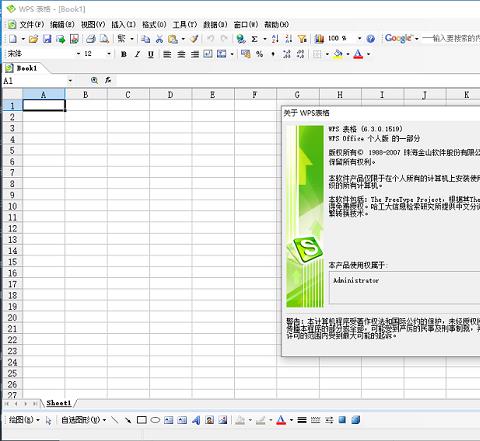This screenshot has width=480, height=441.
Task: Open the Data (数据) menu
Action: pyautogui.click(x=215, y=25)
